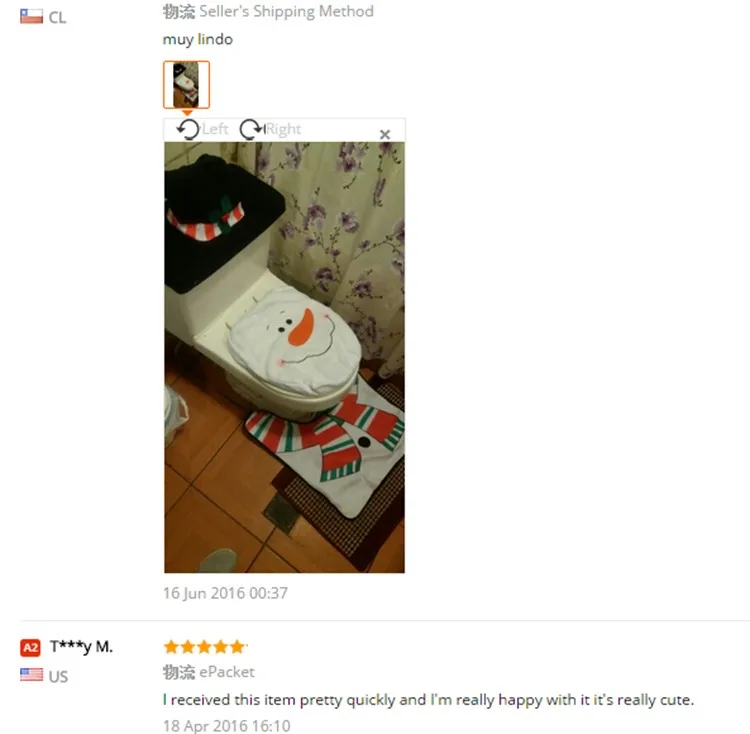Click the "Left" rotate label
The height and width of the screenshot is (734, 750).
click(x=215, y=129)
